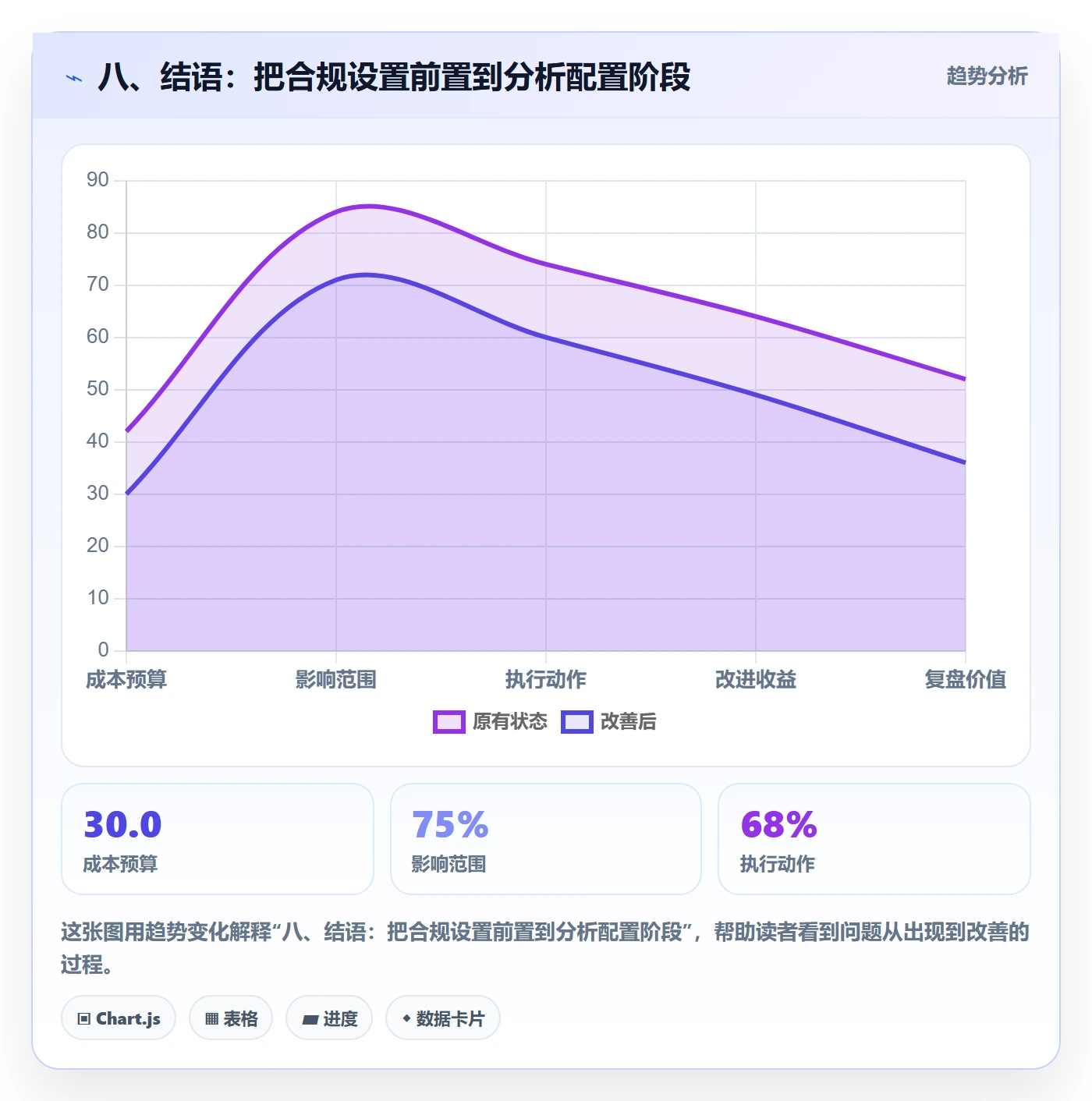Click the heading 八、结语：把合规设置前置到分析配置阶段
The image size is (1092, 1101).
point(394,77)
